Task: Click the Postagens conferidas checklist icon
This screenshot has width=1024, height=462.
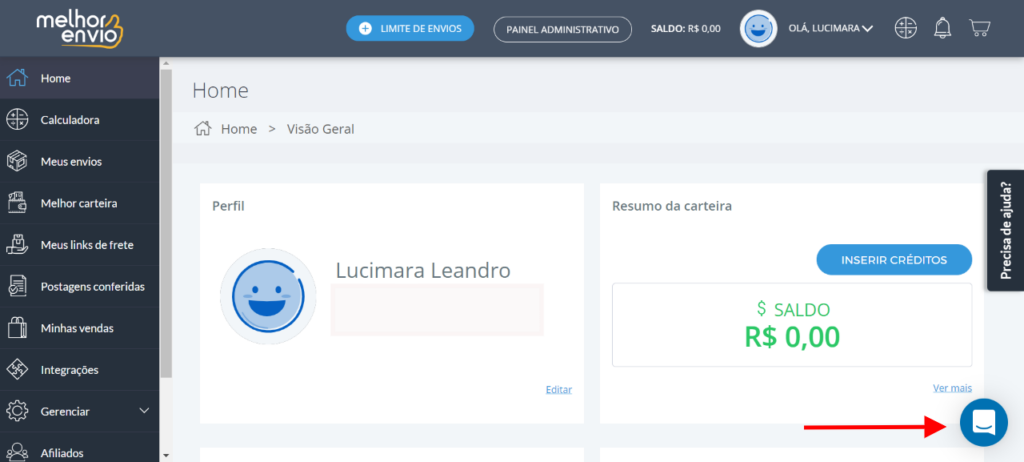Action: tap(17, 286)
